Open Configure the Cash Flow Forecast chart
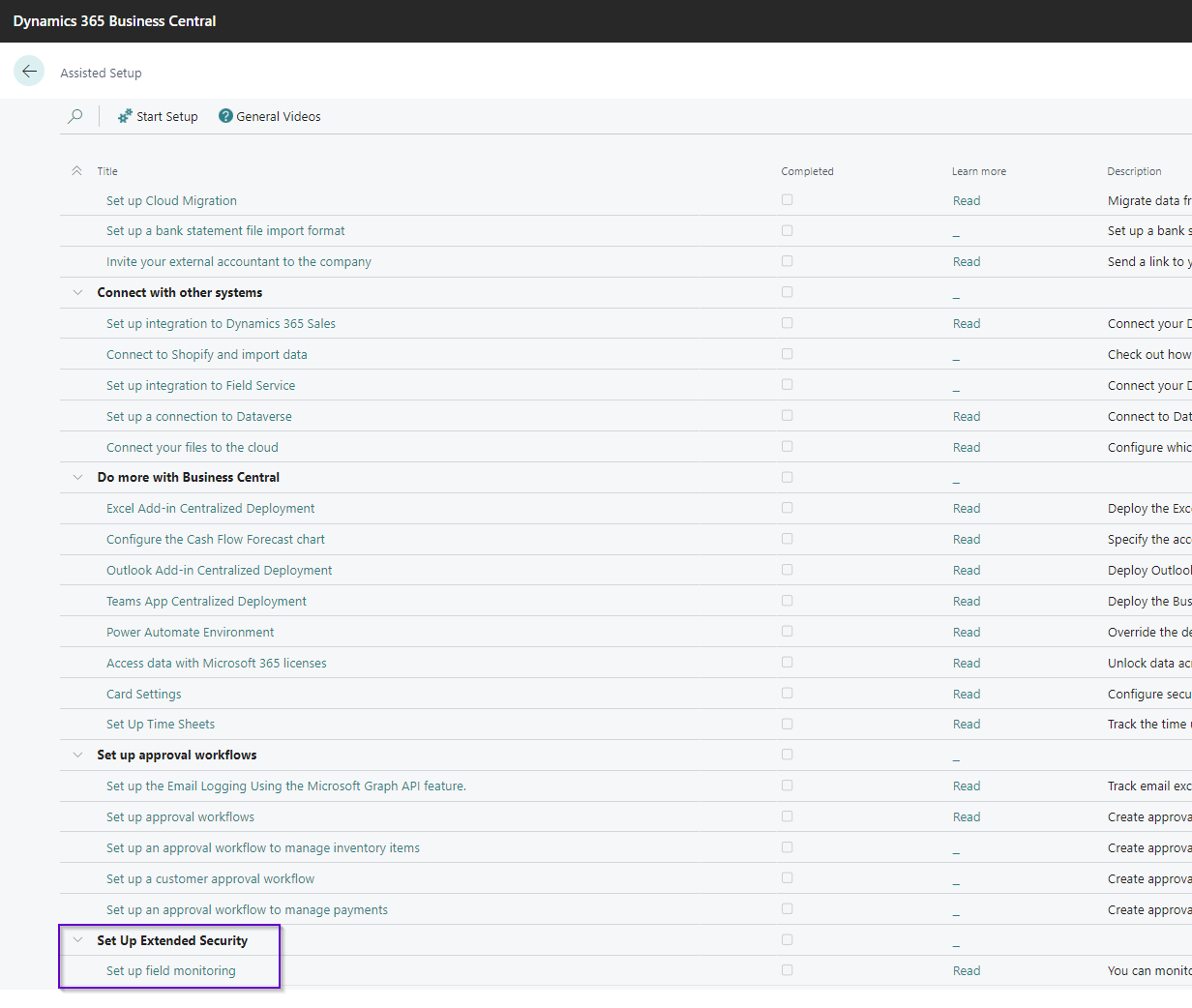This screenshot has height=1008, width=1192. pos(215,539)
